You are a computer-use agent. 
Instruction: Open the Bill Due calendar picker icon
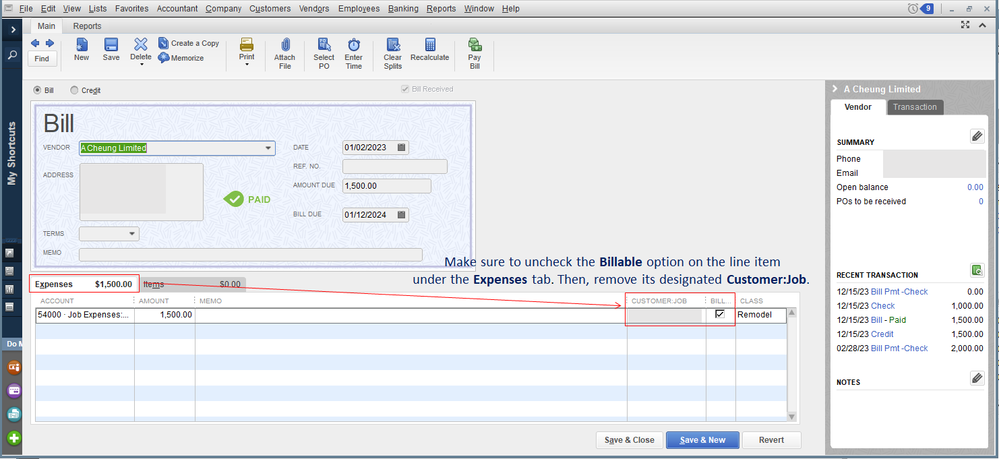click(401, 215)
